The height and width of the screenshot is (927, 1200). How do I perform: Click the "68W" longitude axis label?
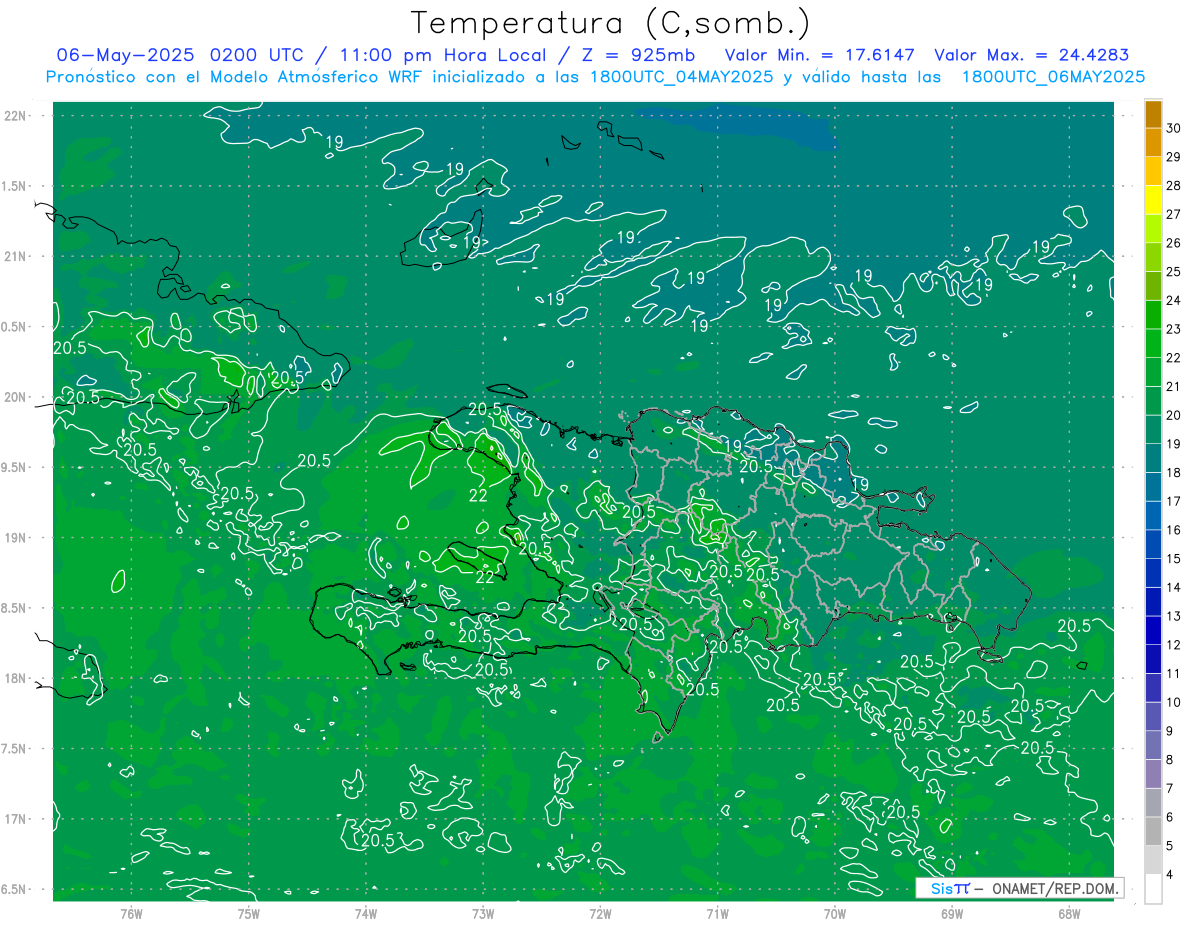(1069, 913)
